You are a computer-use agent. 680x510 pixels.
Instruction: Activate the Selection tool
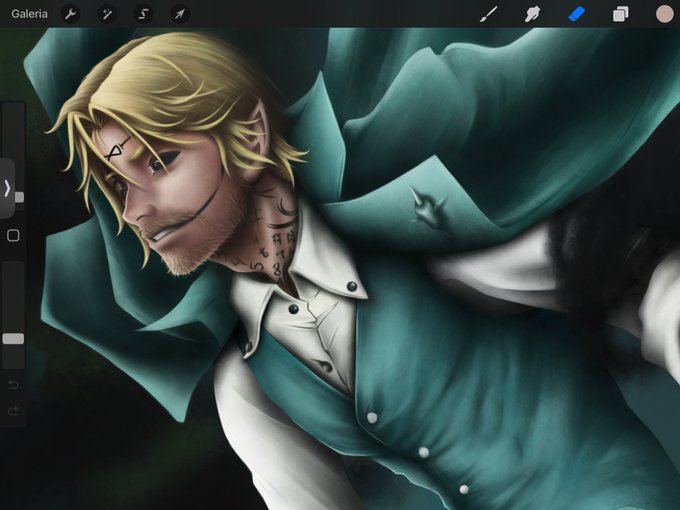(x=143, y=14)
